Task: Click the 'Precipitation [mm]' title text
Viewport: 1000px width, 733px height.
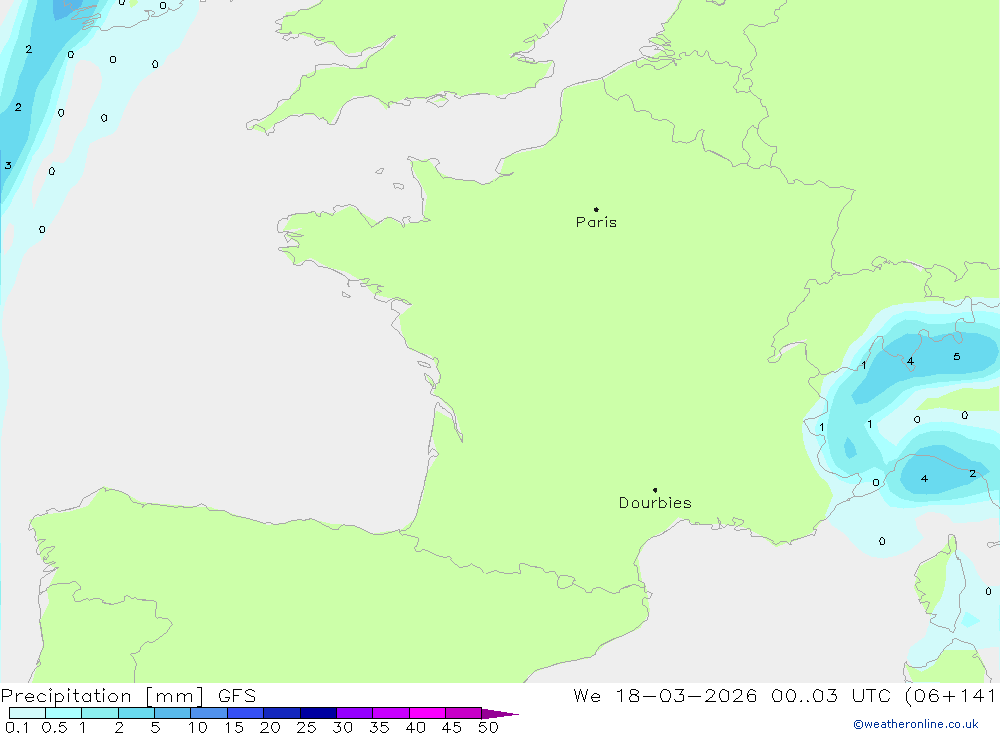Action: (102, 695)
